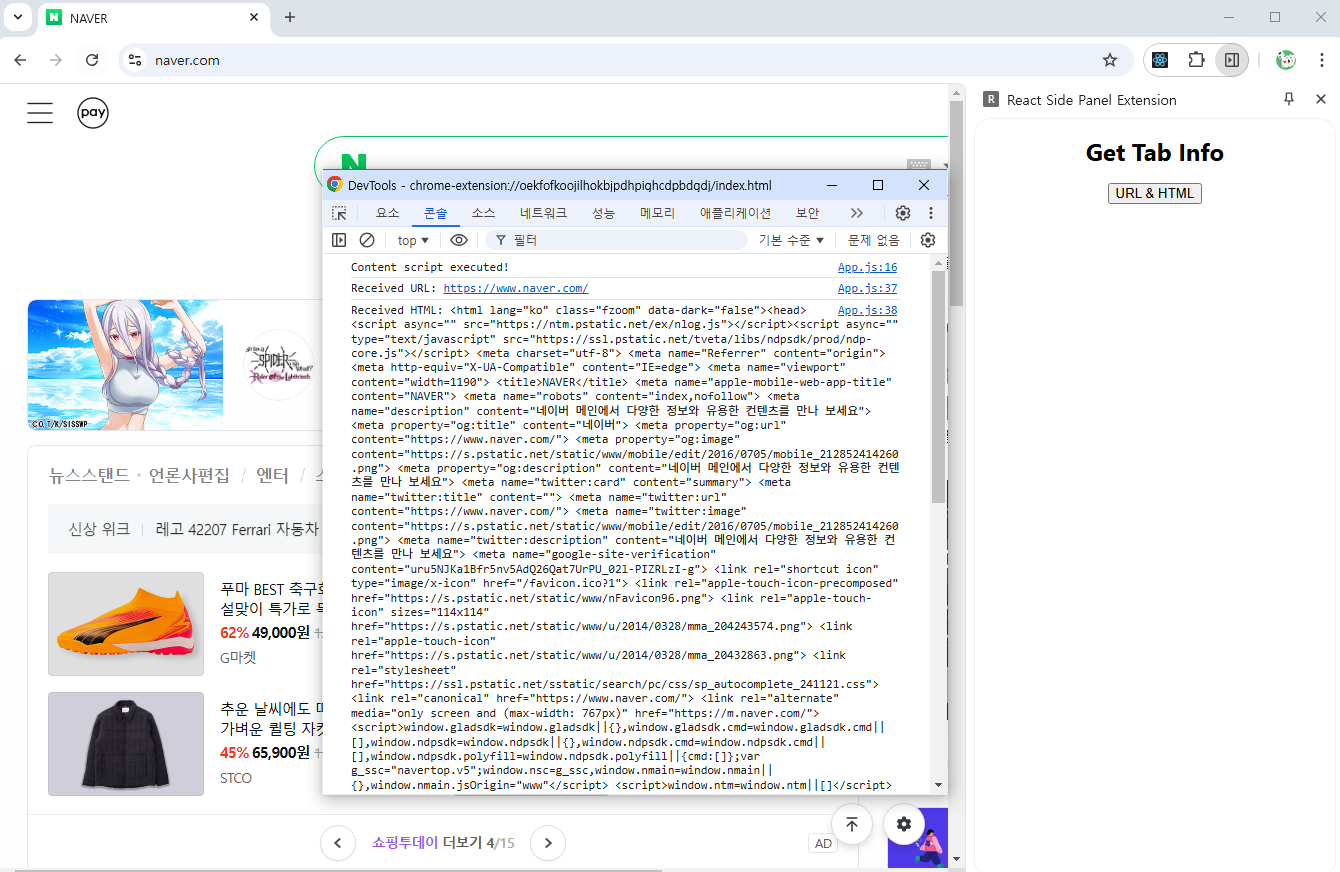Switch to DevTools 네트워크 tab
1340x872 pixels.
coord(543,213)
